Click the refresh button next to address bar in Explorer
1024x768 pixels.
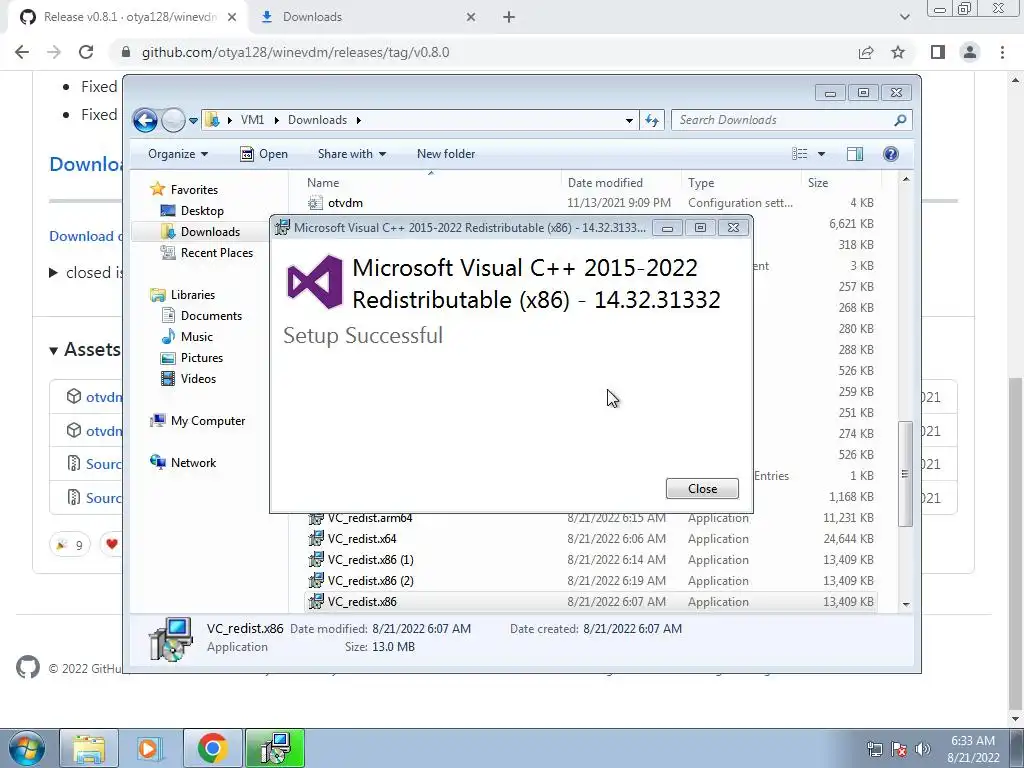click(x=652, y=120)
